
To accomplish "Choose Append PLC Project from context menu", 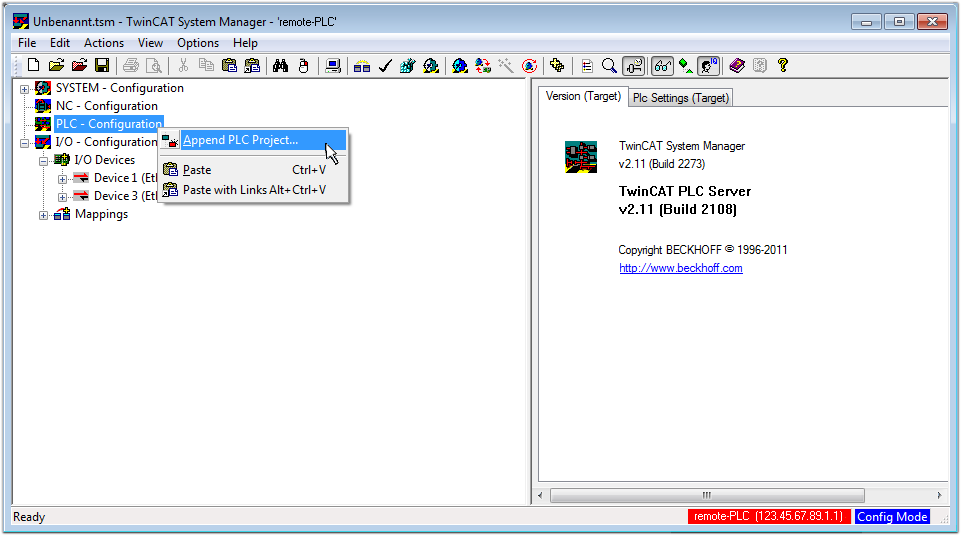I will tap(240, 140).
